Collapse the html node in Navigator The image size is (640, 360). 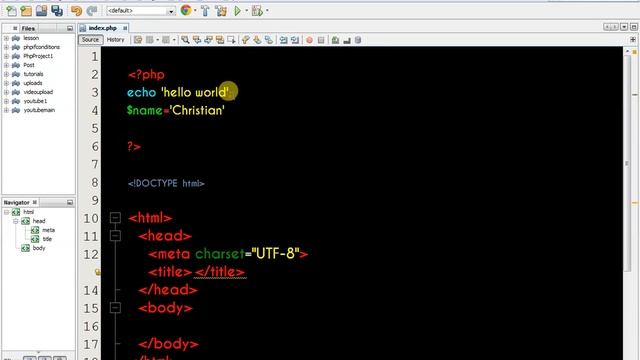(6, 212)
